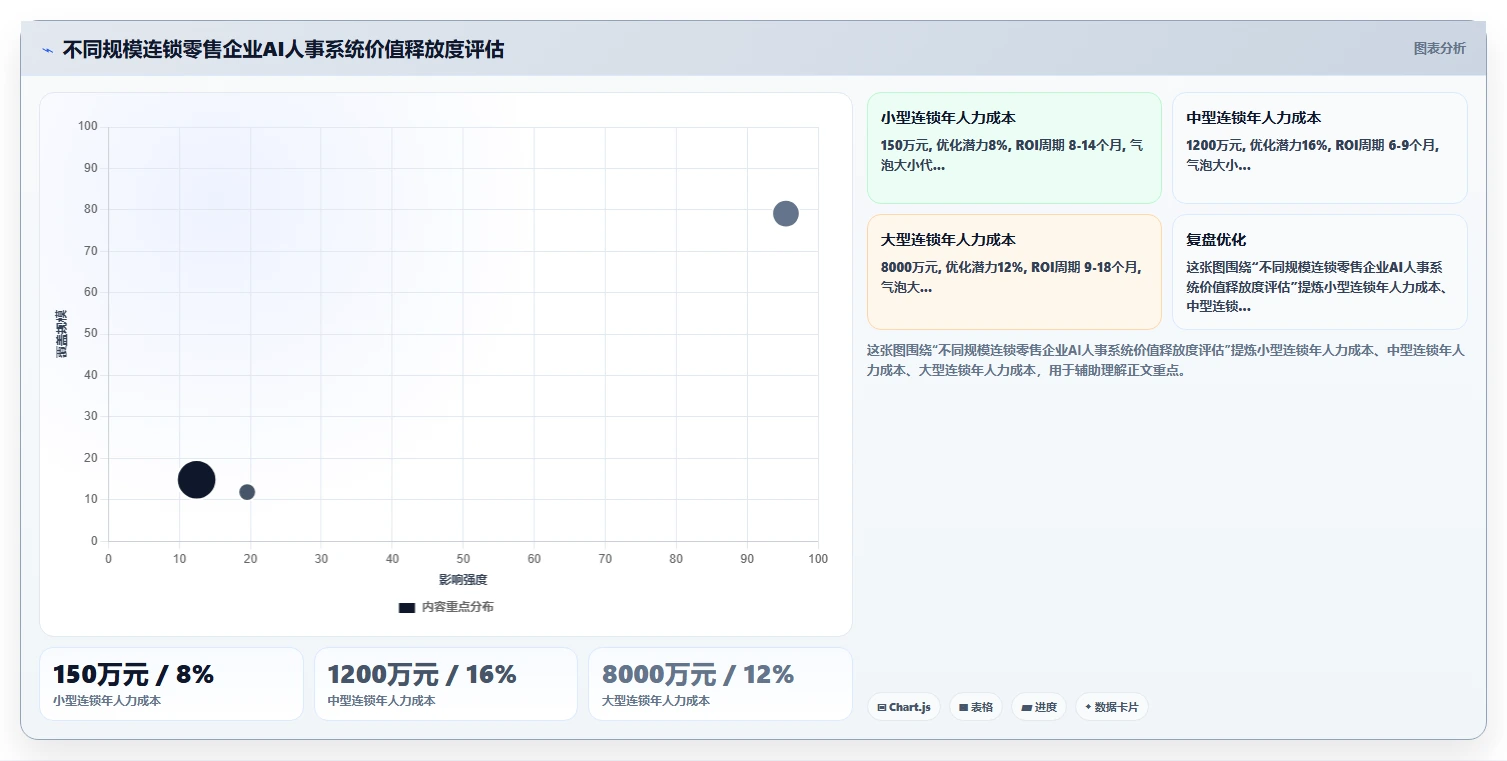Select the Chart.js tag chip
Viewport: 1507px width, 761px height.
903,707
